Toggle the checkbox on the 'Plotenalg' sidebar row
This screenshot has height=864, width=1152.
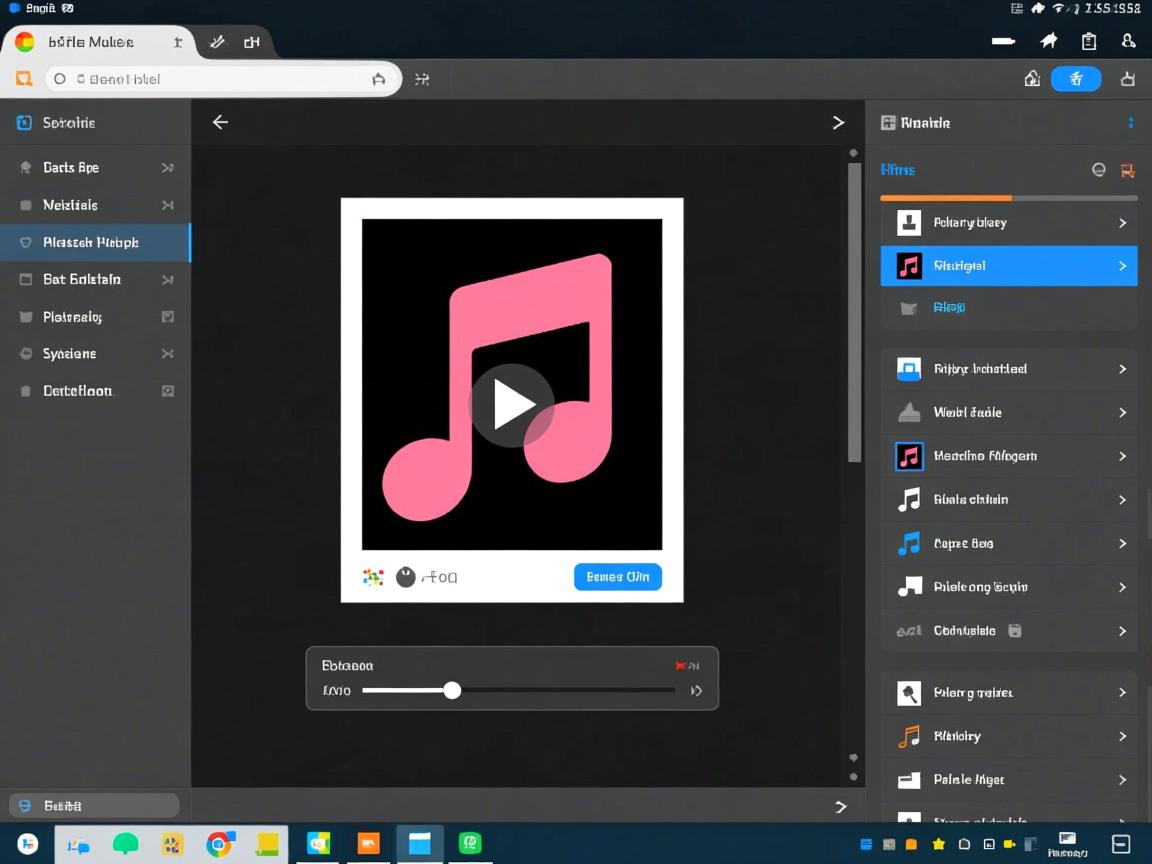(x=168, y=317)
